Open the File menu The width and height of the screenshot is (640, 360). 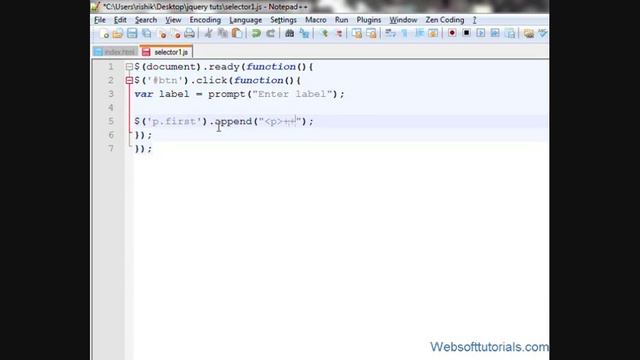[100, 20]
